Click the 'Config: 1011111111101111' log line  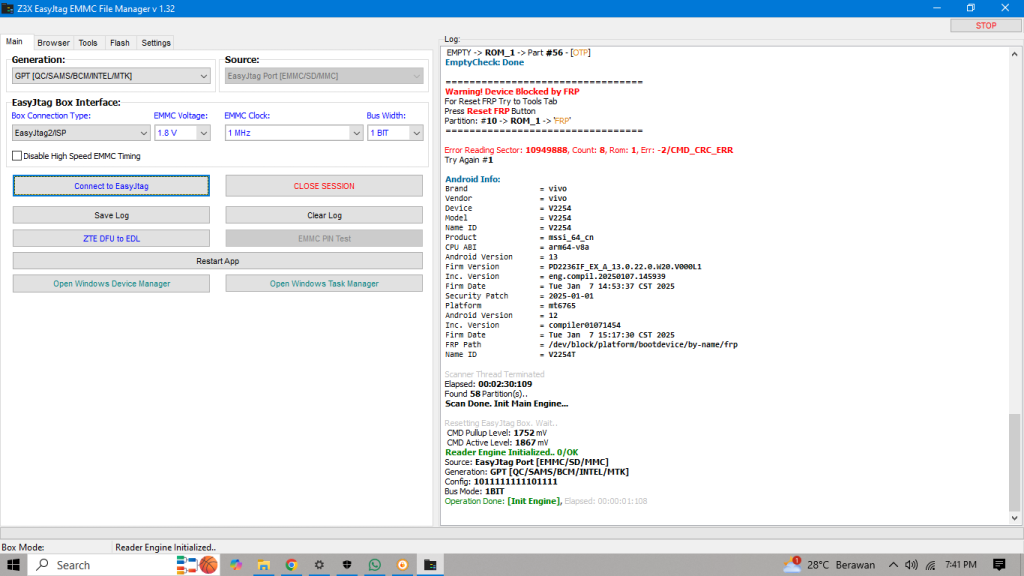pos(501,481)
